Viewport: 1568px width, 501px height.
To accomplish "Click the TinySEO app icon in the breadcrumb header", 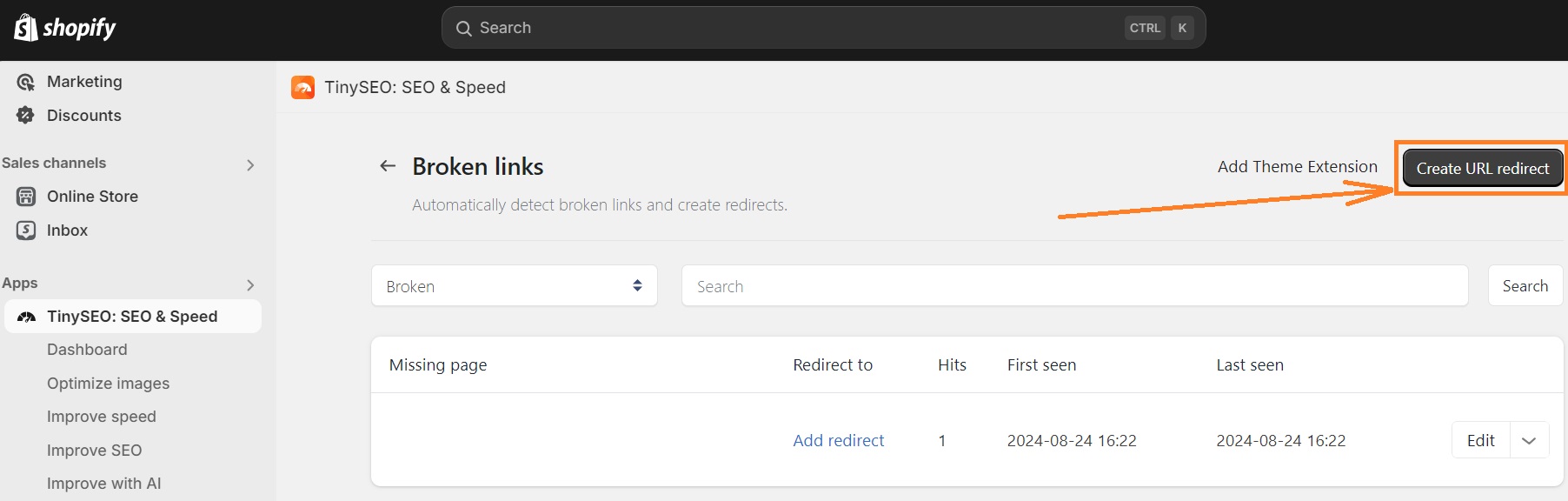I will pyautogui.click(x=302, y=87).
